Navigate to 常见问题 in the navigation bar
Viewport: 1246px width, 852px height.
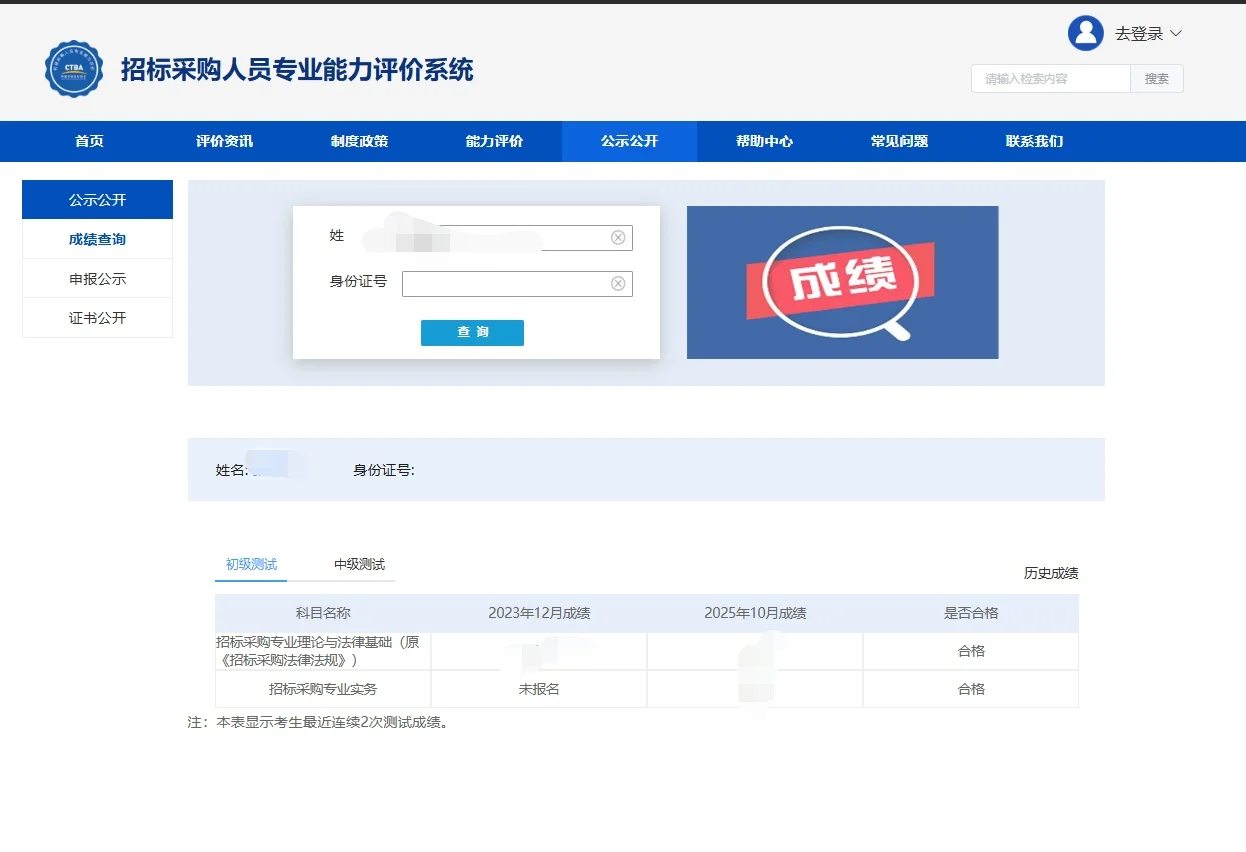(x=899, y=141)
